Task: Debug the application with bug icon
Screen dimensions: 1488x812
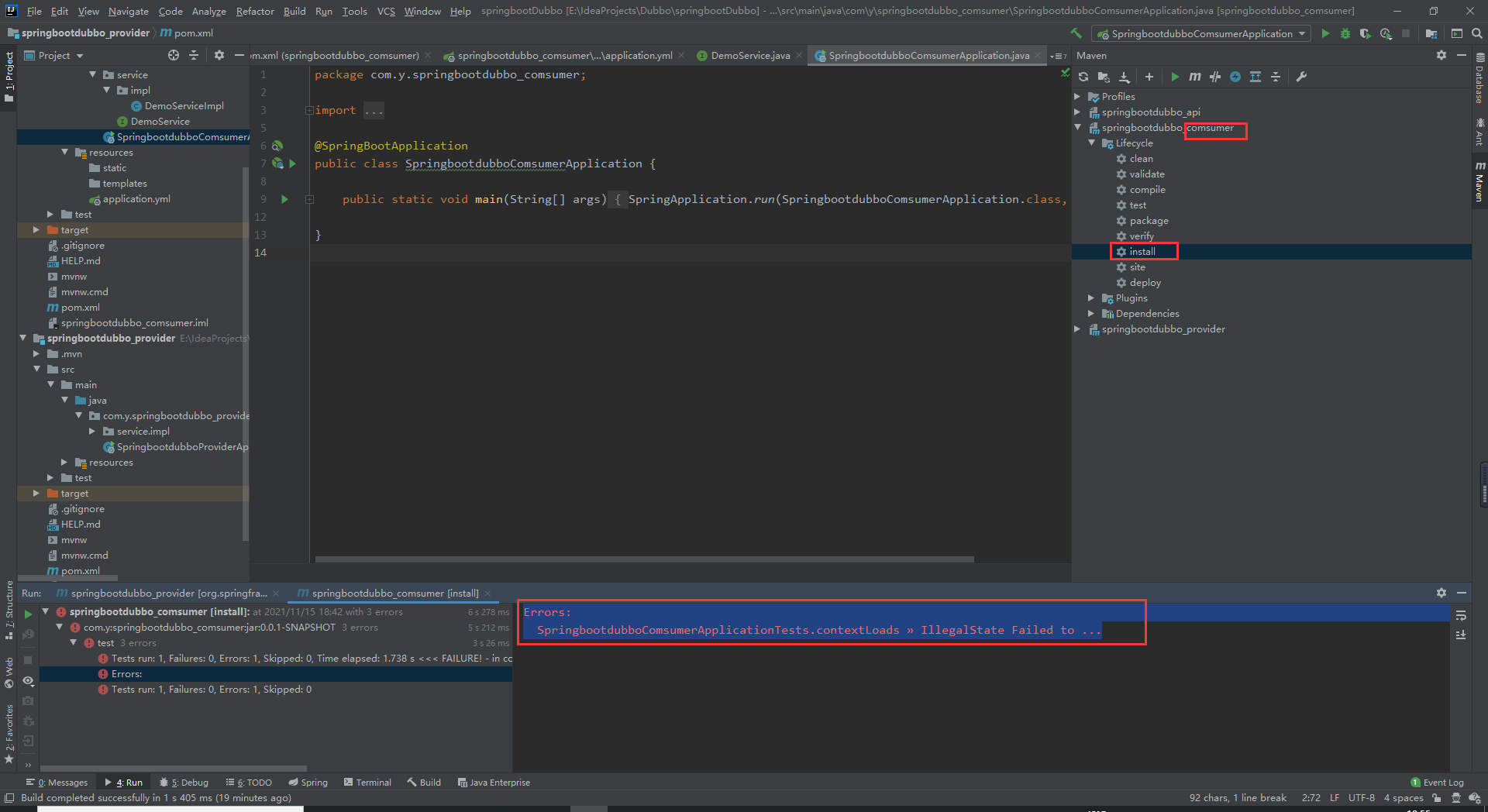Action: coord(1345,33)
